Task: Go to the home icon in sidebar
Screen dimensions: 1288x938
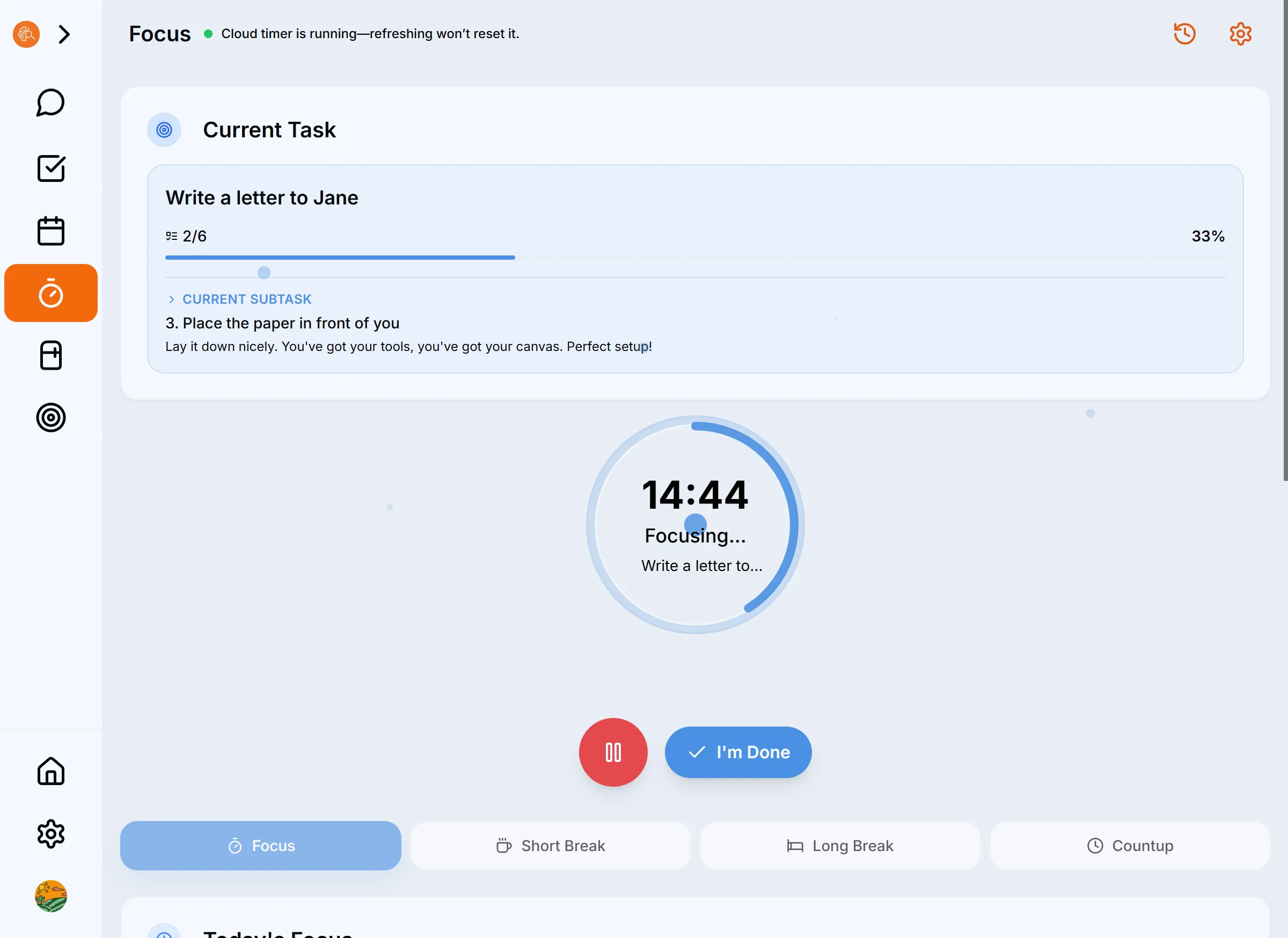Action: (x=50, y=771)
